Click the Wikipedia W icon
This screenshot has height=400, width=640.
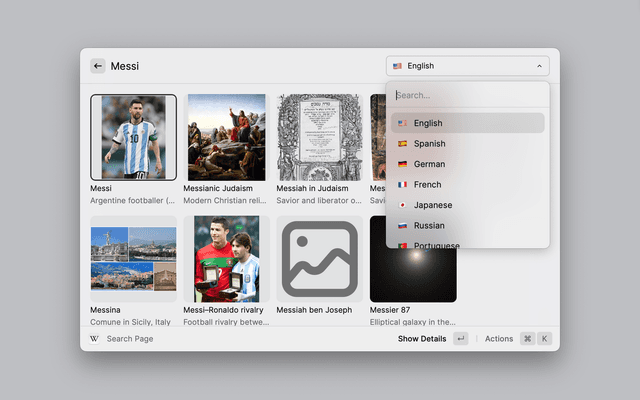click(x=95, y=339)
